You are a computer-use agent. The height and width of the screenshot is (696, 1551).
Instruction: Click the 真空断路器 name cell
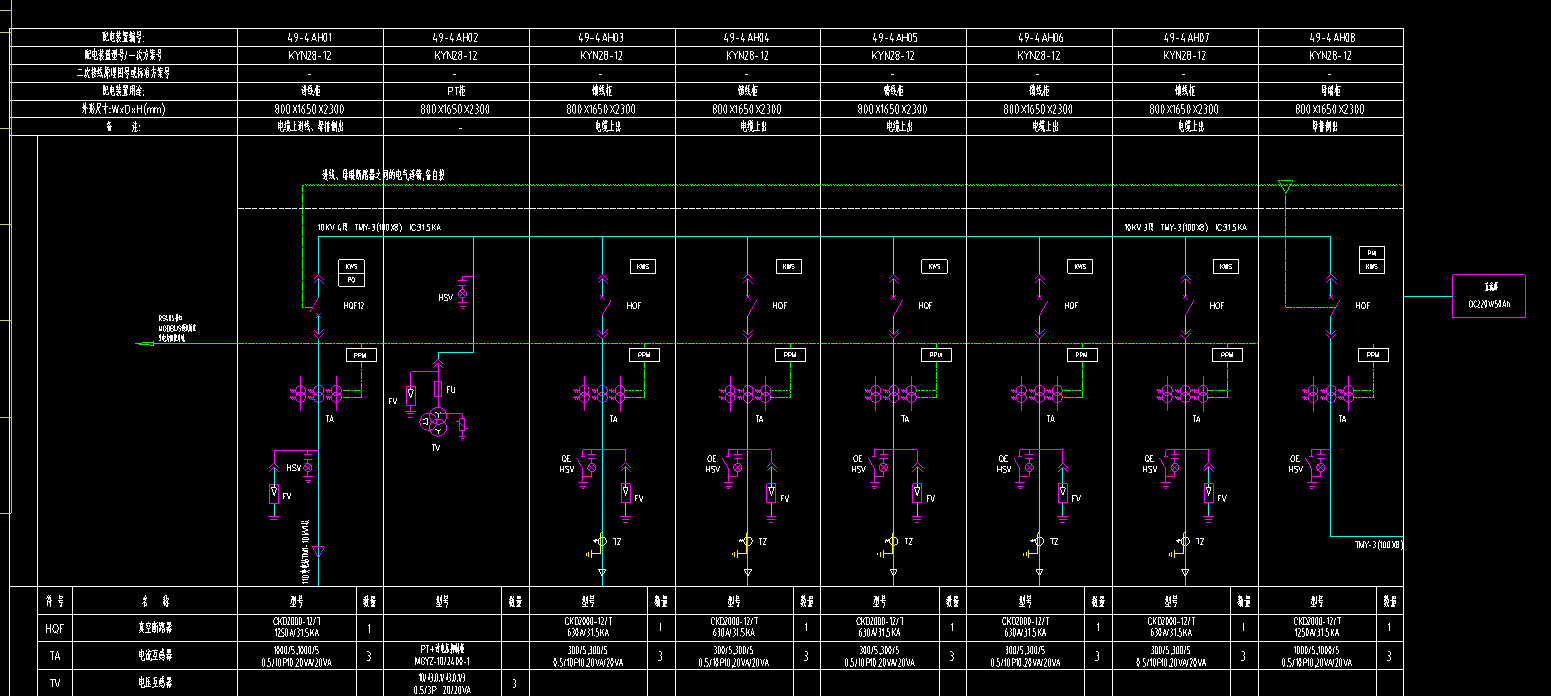[x=155, y=627]
